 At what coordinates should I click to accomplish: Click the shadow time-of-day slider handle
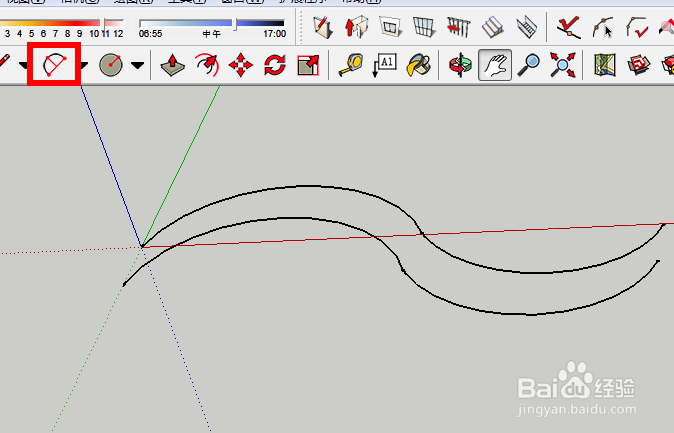coord(234,23)
